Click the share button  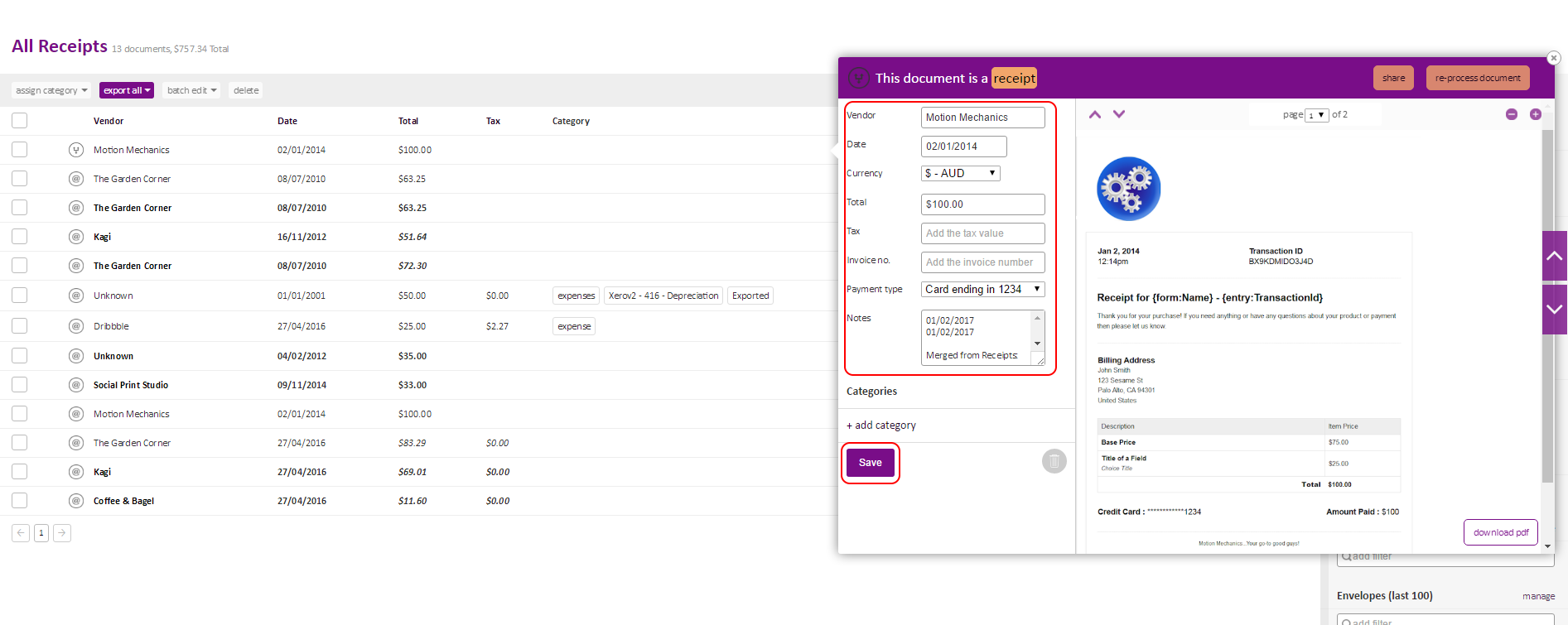pyautogui.click(x=1393, y=78)
